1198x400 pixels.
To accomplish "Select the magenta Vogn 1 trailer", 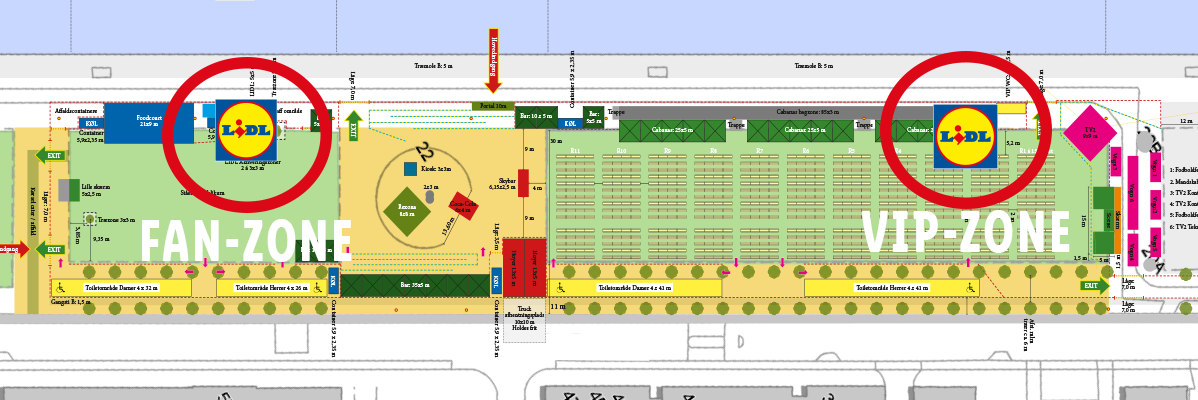I will (1155, 166).
